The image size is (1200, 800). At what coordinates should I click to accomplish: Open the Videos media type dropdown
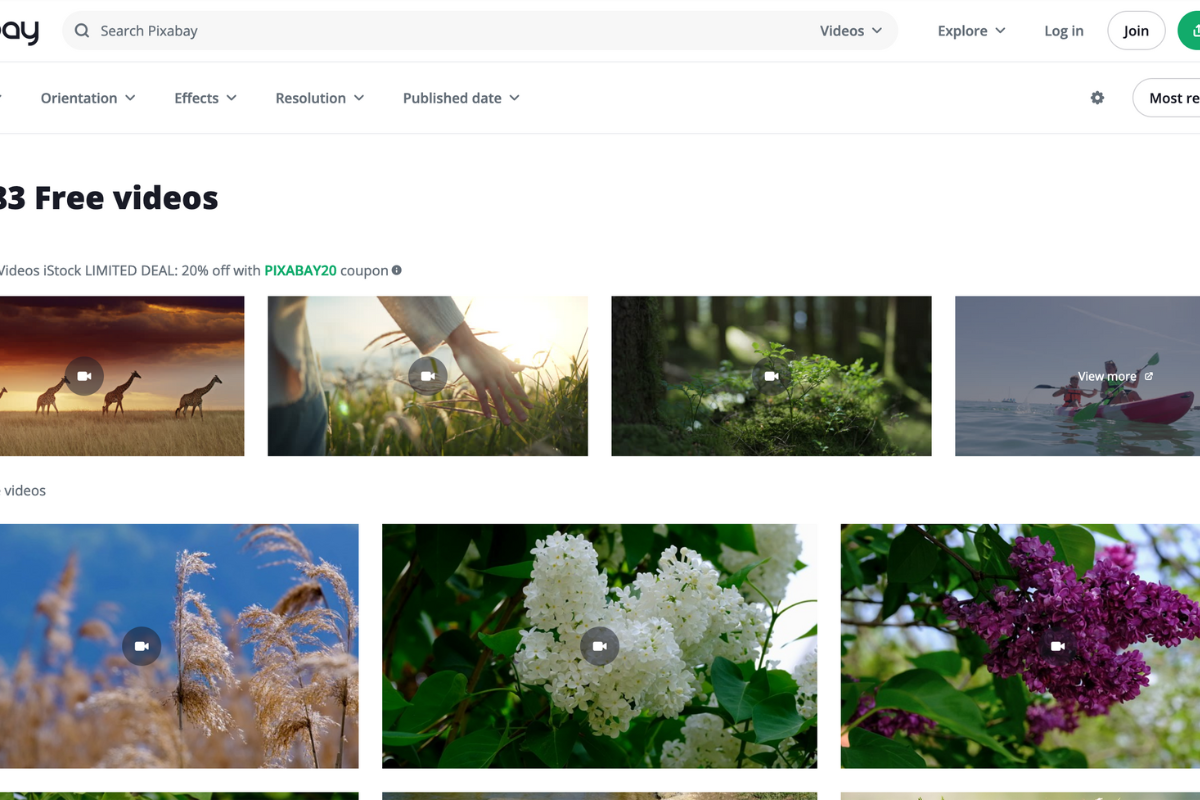pos(851,31)
